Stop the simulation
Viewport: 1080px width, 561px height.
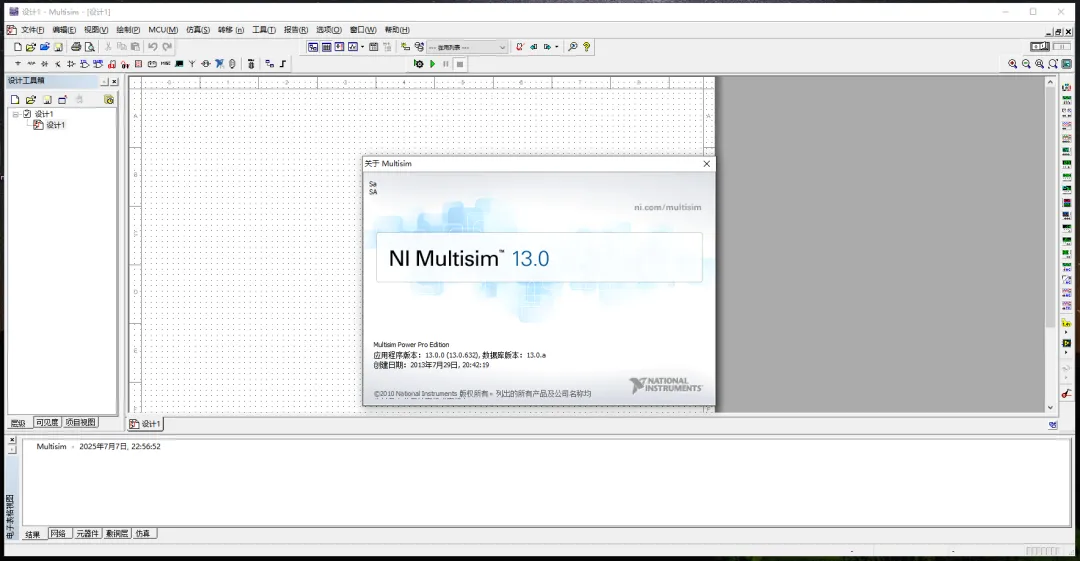[x=459, y=63]
